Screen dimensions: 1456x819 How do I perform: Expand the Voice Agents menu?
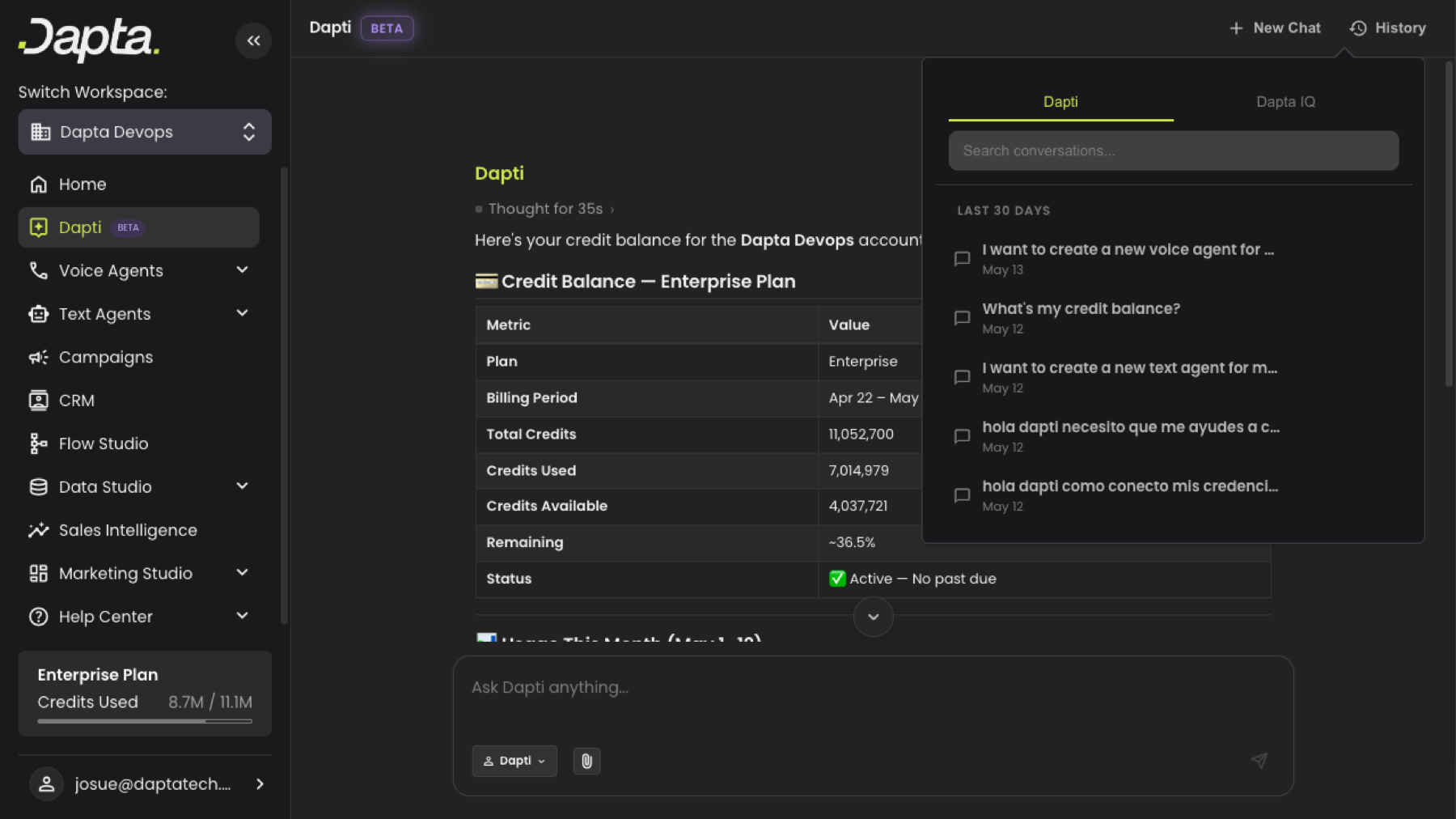[x=138, y=271]
